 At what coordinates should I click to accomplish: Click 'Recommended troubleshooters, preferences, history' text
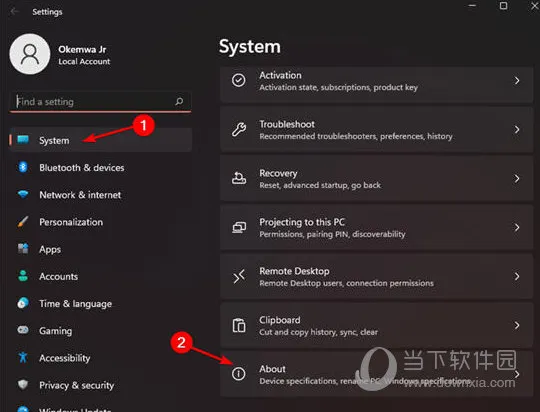356,136
